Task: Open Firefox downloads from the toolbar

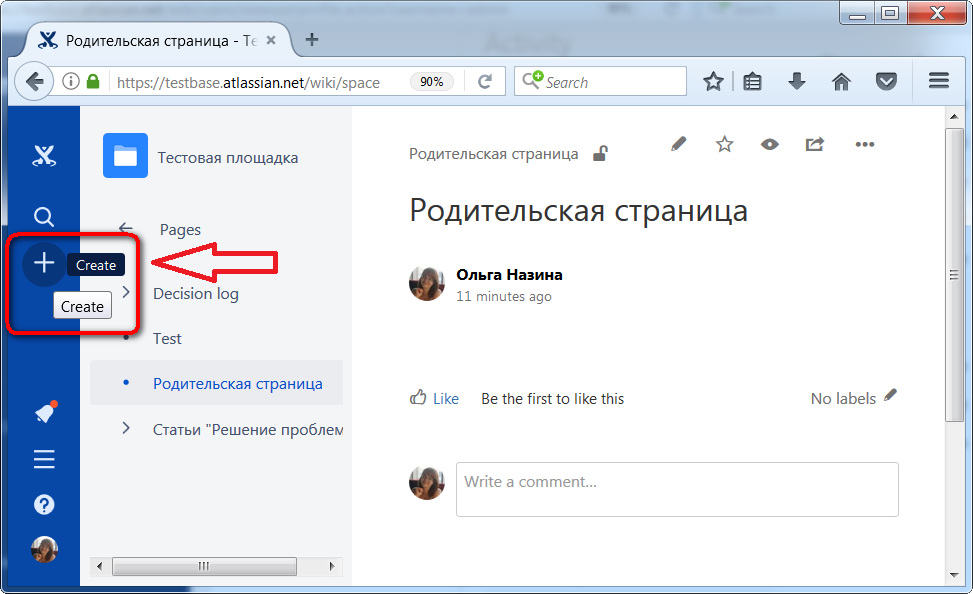Action: tap(796, 80)
